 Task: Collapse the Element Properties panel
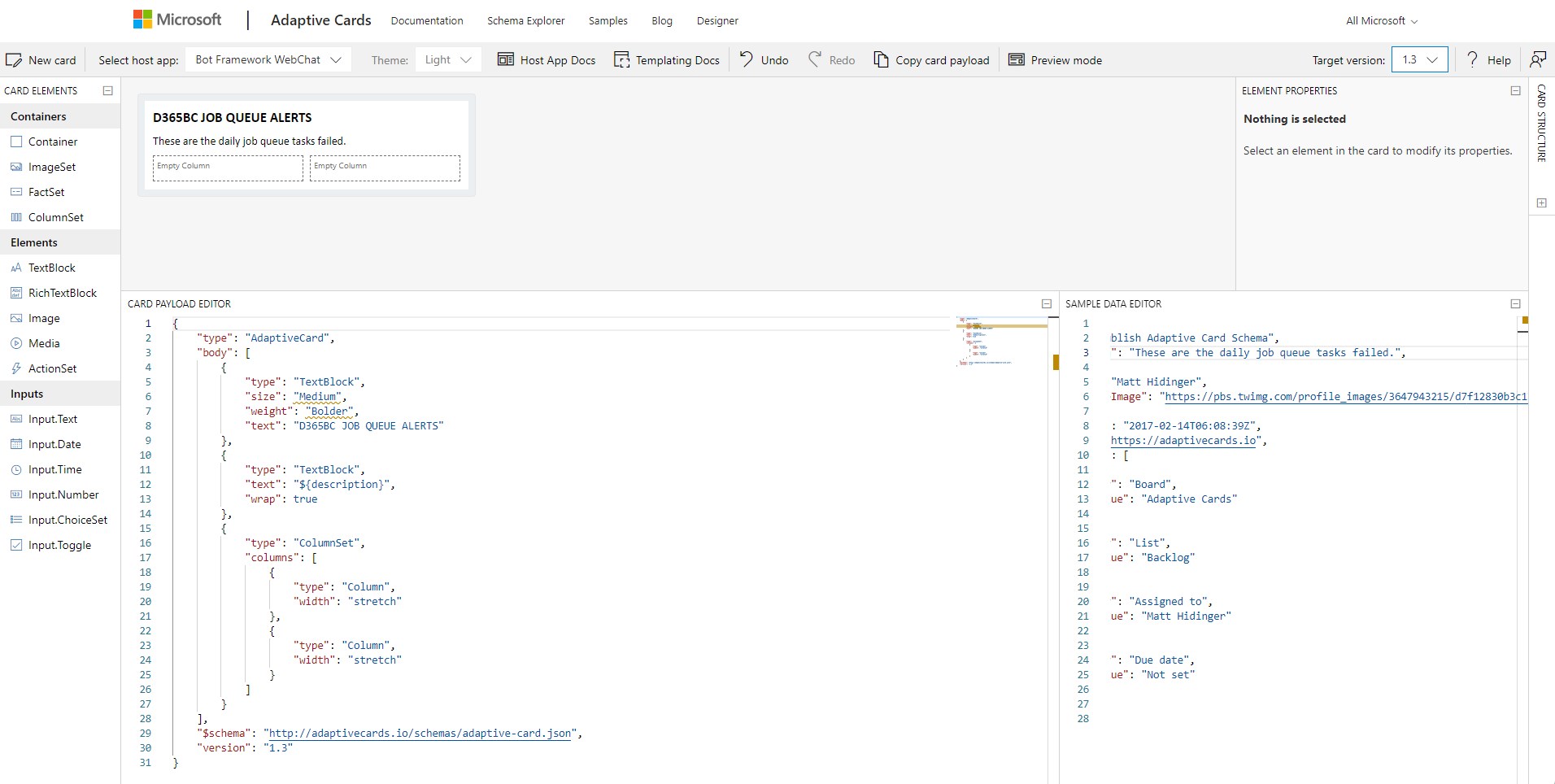pos(1515,90)
